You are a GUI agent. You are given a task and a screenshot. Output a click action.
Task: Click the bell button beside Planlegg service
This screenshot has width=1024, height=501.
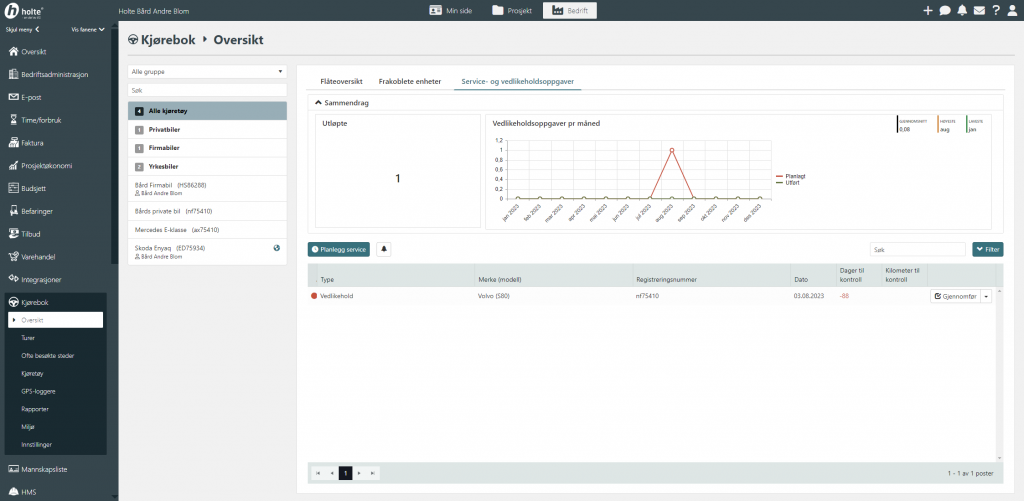(384, 249)
